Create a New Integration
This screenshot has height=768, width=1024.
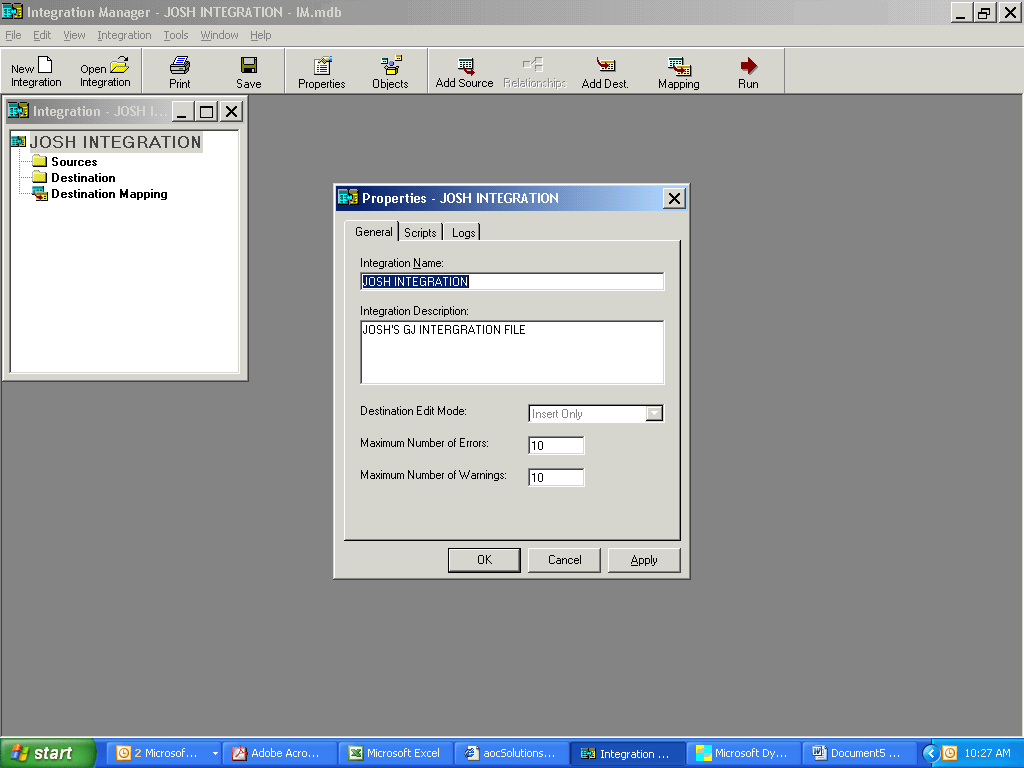pyautogui.click(x=35, y=70)
